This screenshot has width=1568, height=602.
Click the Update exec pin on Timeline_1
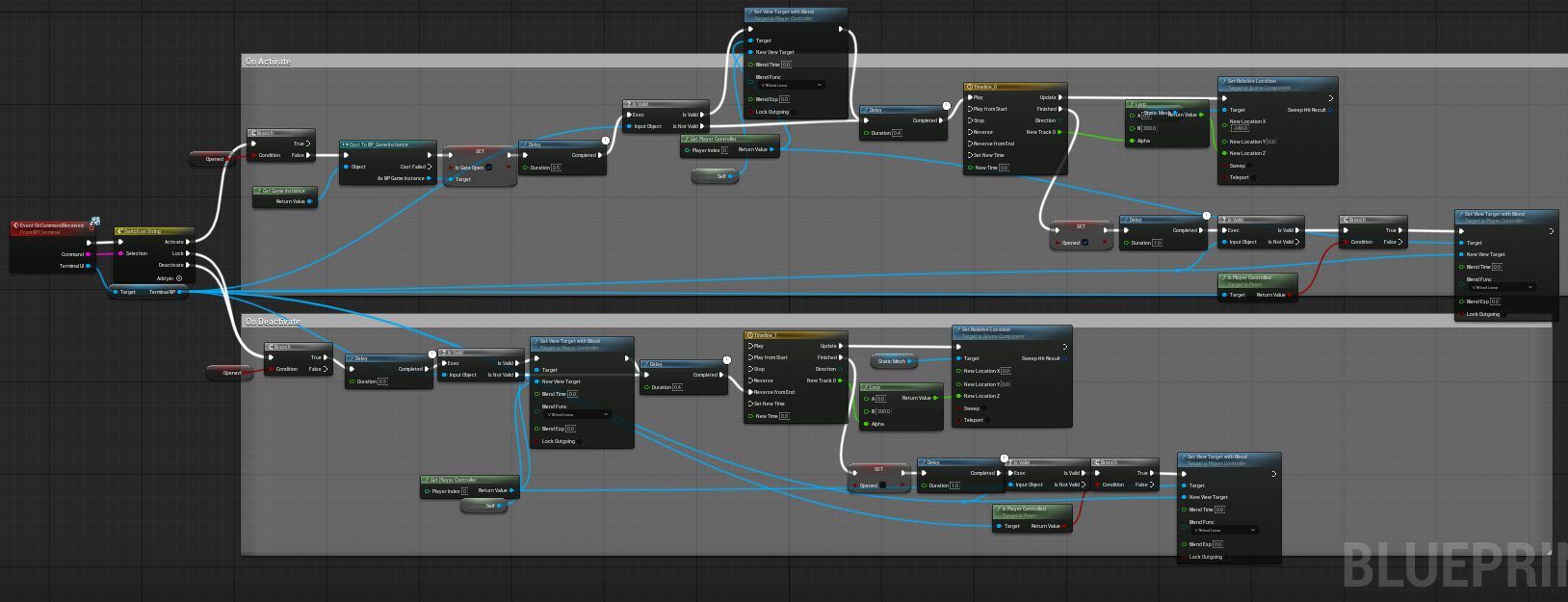click(x=841, y=346)
